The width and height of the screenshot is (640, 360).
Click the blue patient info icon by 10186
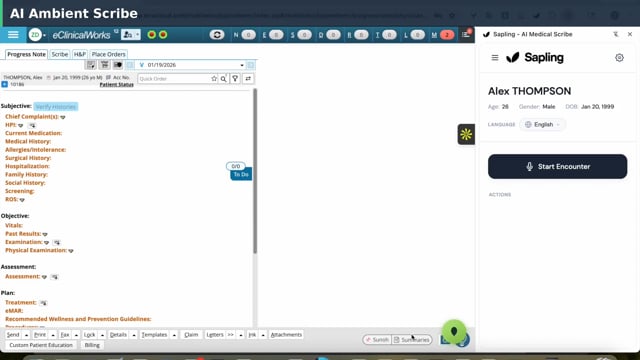click(4, 84)
